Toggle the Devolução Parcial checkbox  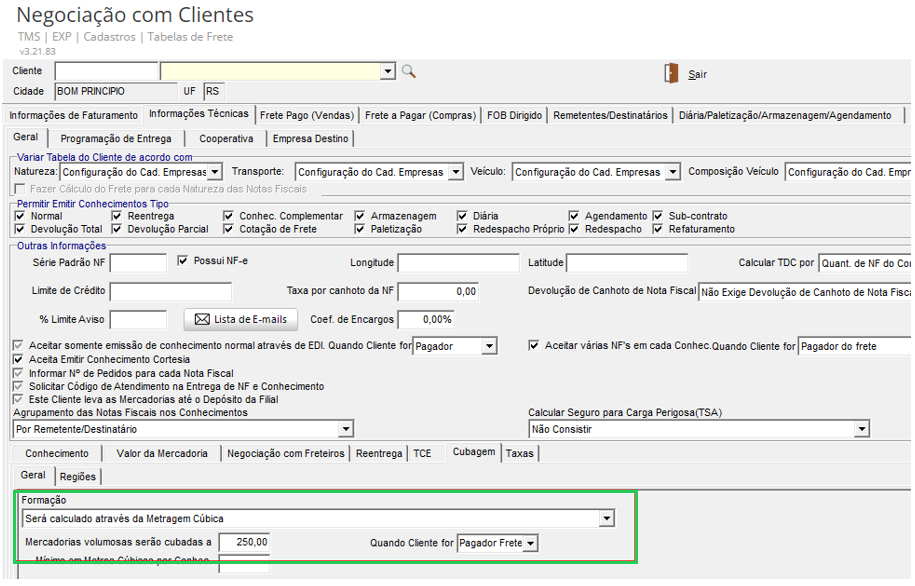point(117,229)
